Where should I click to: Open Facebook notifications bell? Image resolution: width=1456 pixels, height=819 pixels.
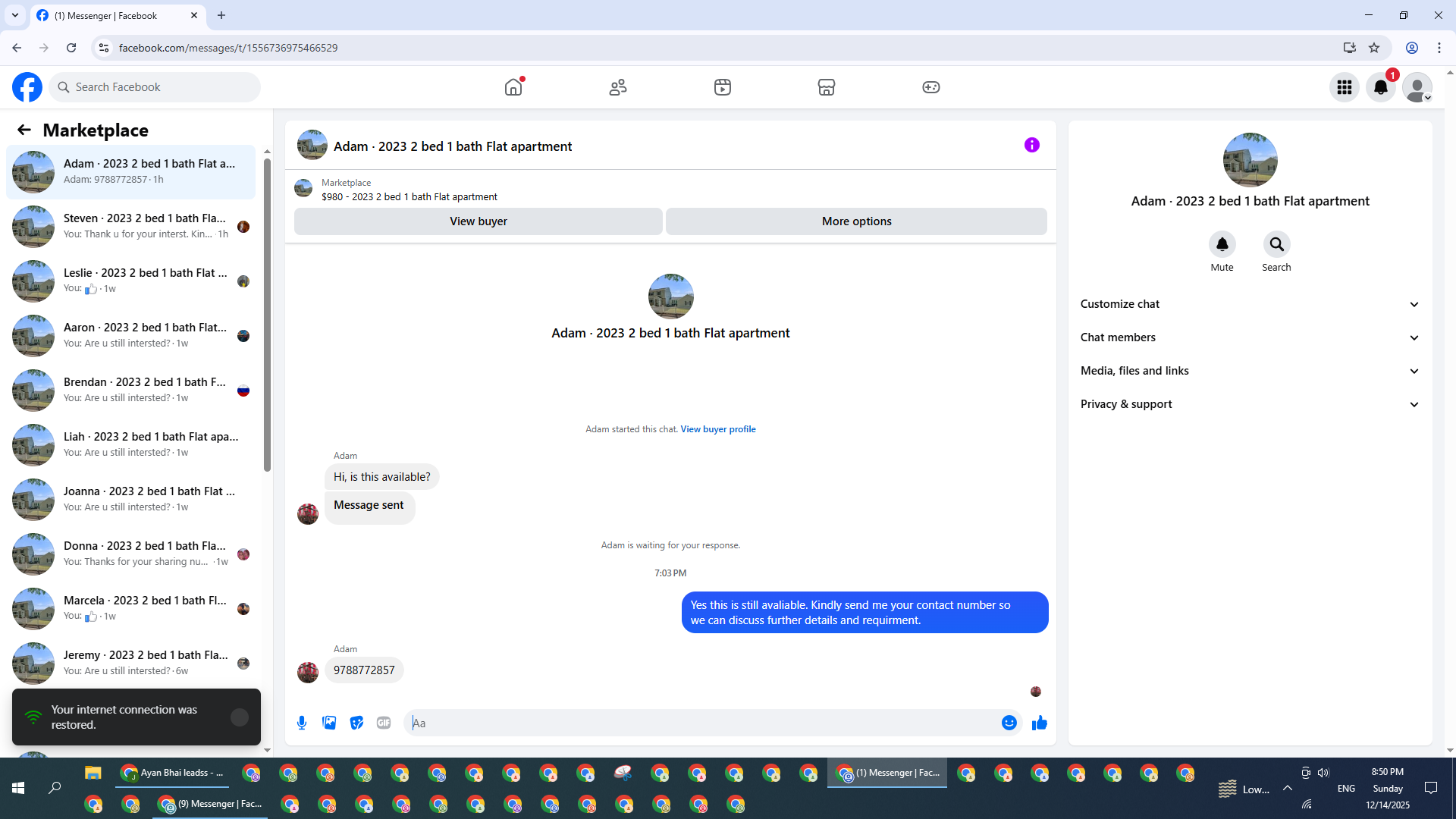click(1380, 87)
